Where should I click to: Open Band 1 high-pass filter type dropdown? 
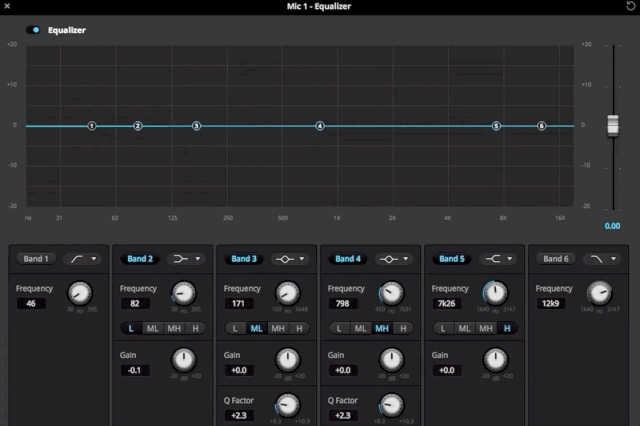83,259
